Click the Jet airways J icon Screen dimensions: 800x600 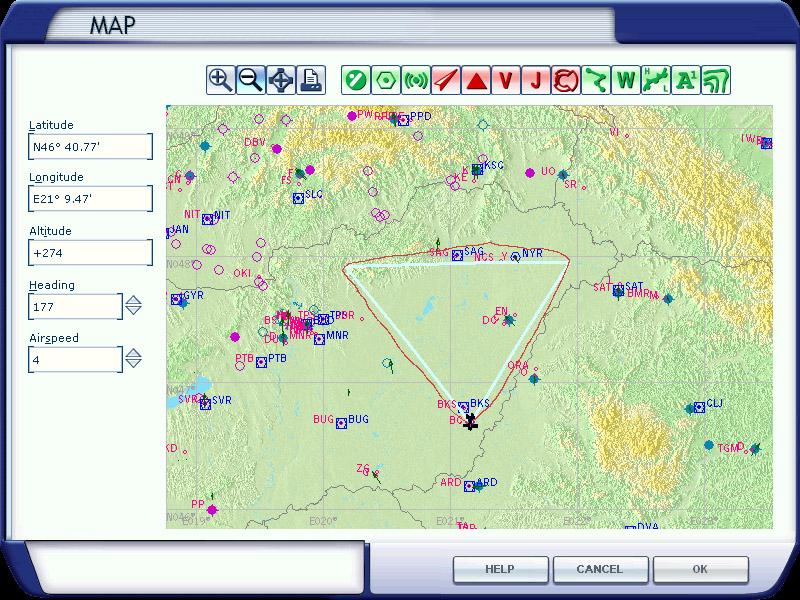pyautogui.click(x=536, y=80)
